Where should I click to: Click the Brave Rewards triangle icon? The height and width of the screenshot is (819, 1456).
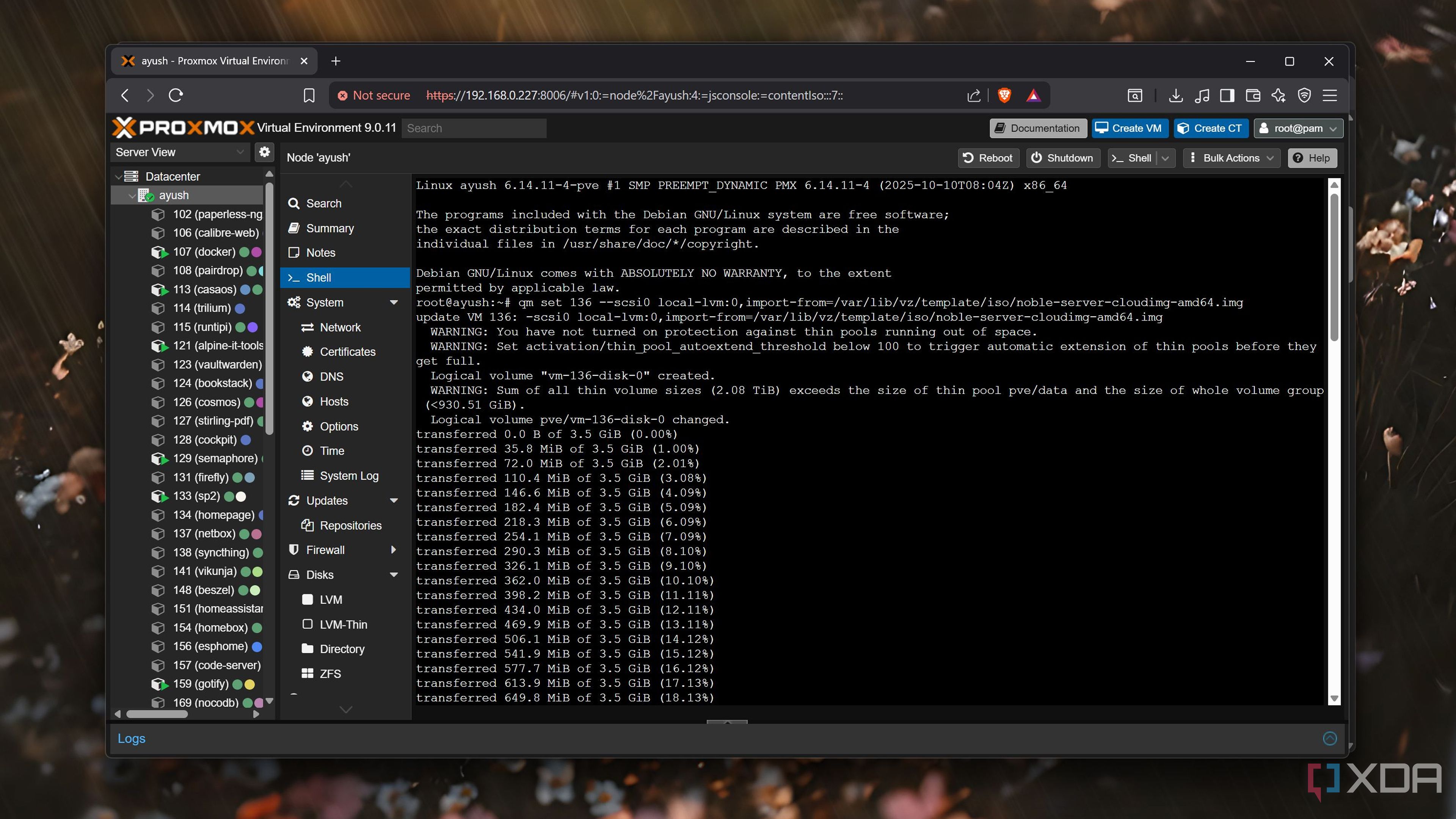pos(1033,96)
